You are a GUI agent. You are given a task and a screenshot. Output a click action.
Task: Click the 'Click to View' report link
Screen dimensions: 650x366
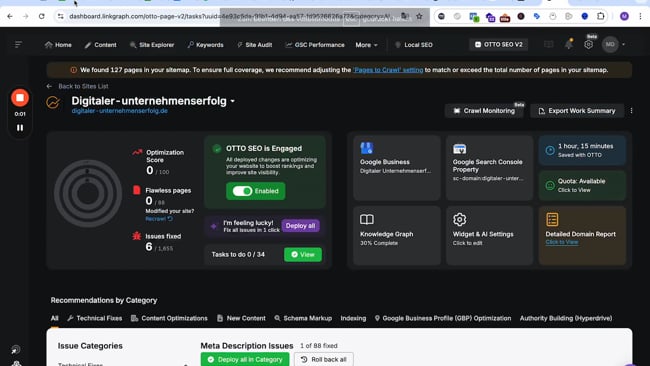pos(561,242)
